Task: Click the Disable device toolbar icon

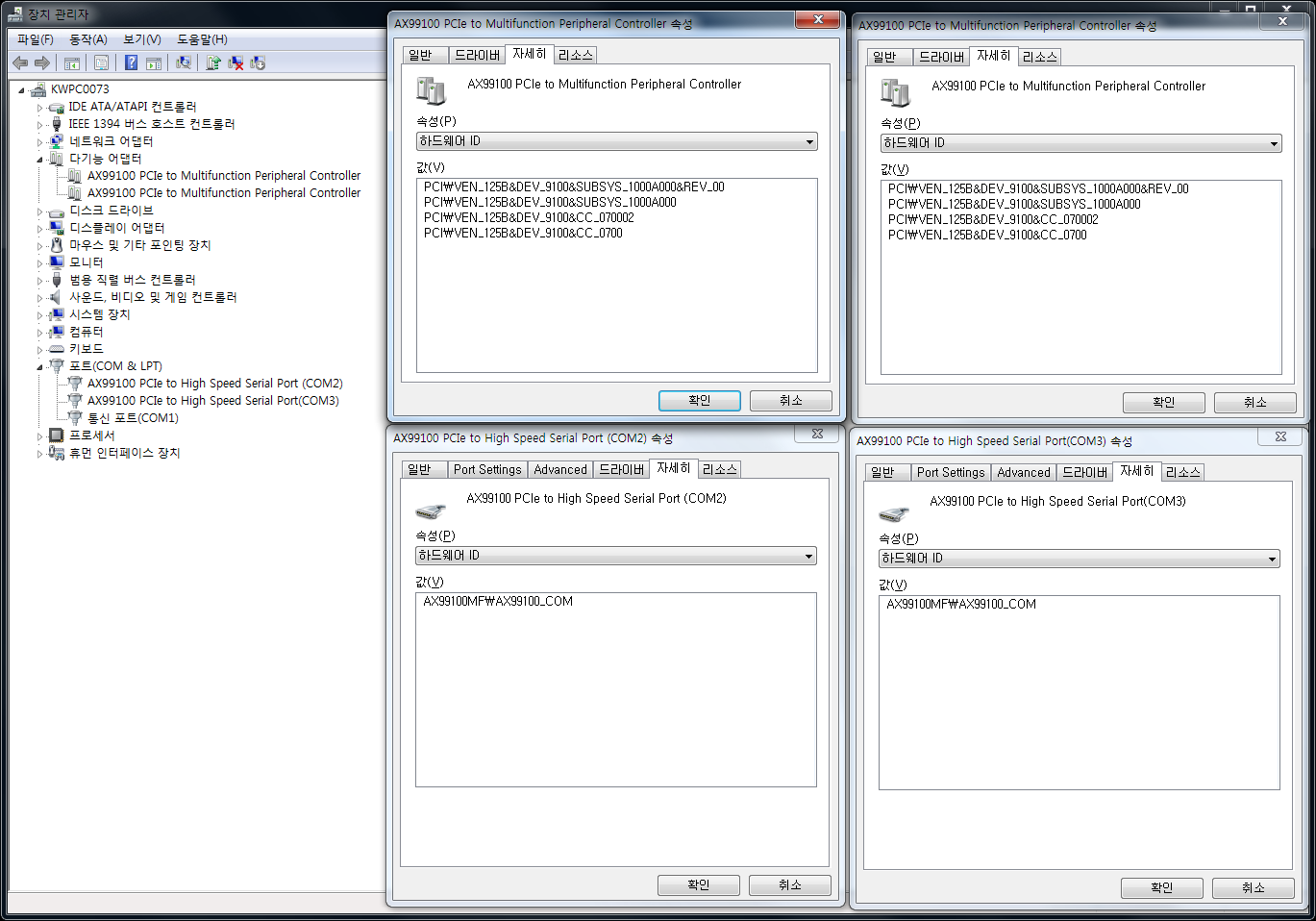Action: [x=258, y=62]
